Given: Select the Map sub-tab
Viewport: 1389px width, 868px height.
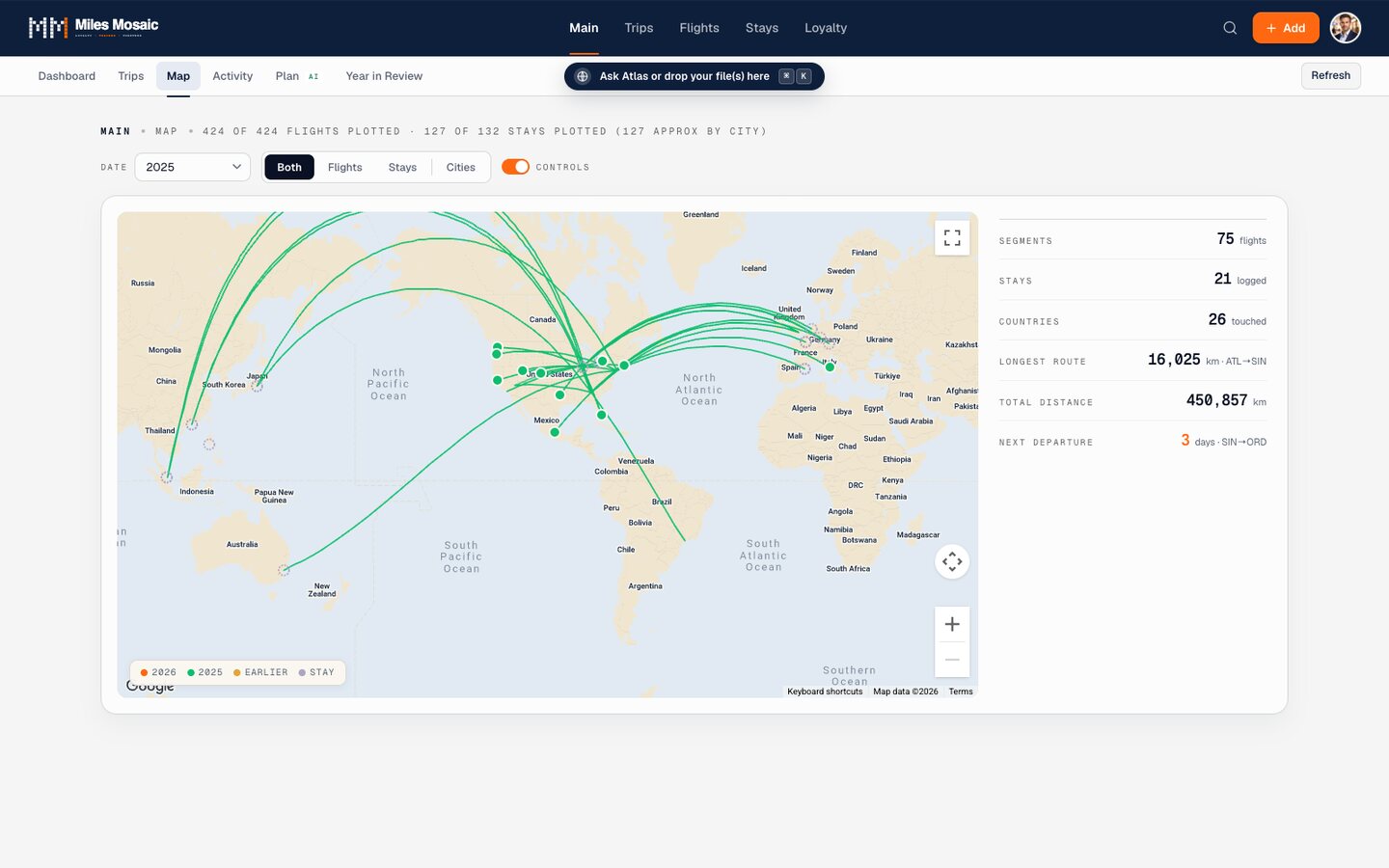Looking at the screenshot, I should [178, 76].
